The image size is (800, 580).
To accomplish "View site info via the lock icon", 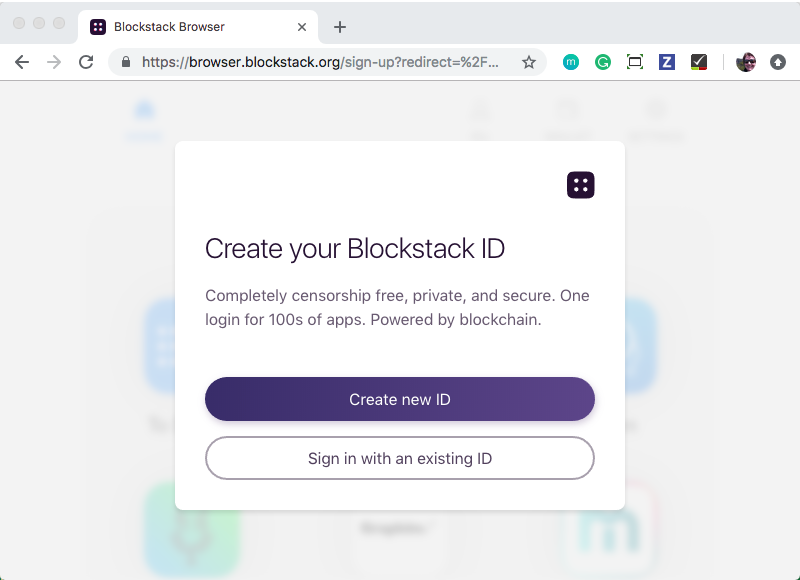I will [126, 62].
